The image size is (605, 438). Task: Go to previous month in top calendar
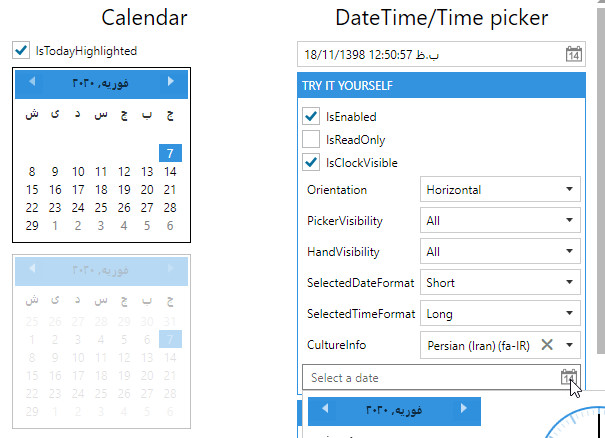click(x=31, y=81)
